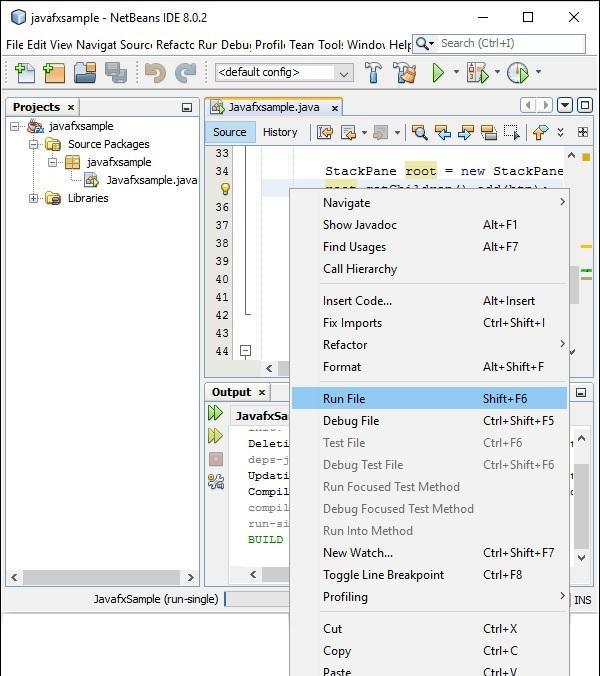Click the Build Project hammer icon
The width and height of the screenshot is (600, 676).
click(x=373, y=72)
